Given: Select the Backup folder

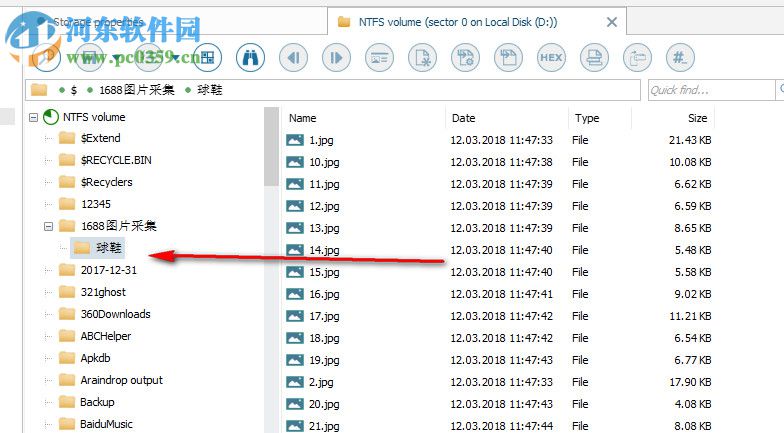Looking at the screenshot, I should point(97,402).
